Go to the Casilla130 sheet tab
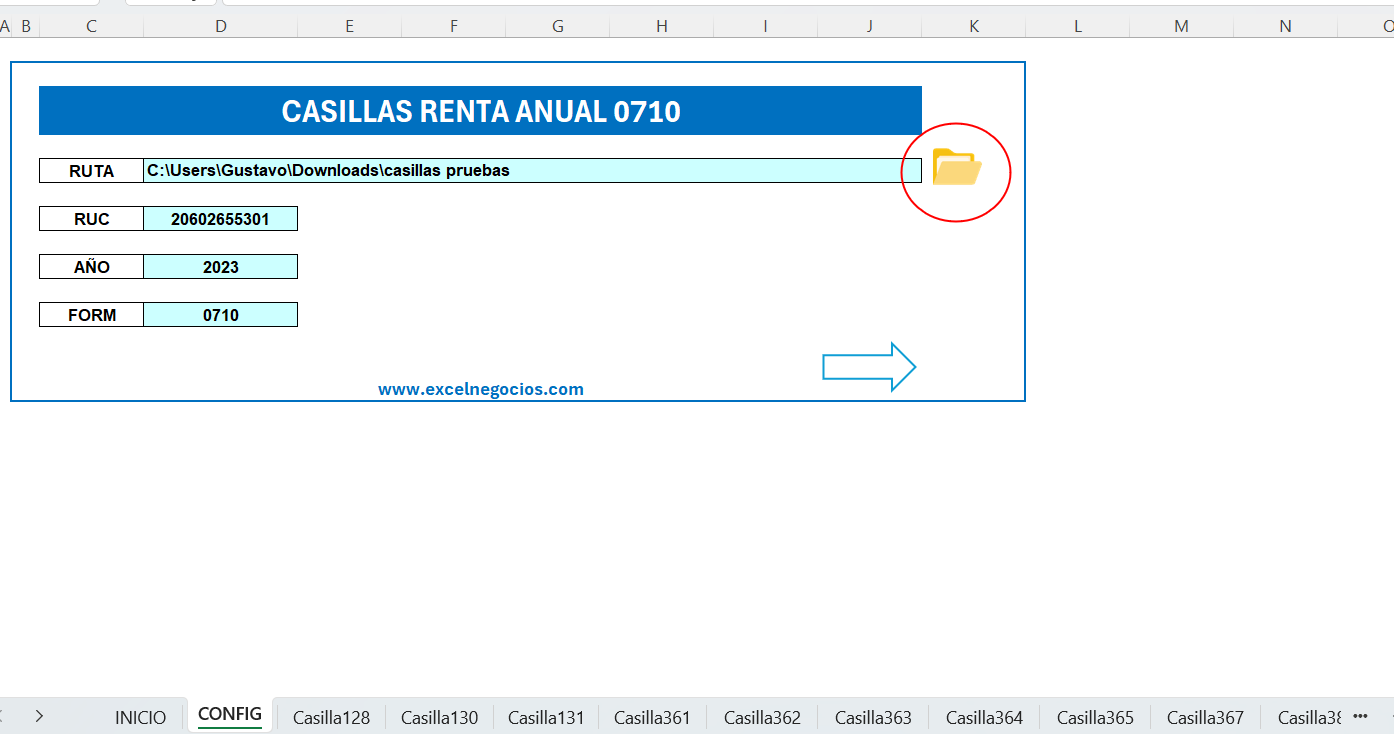Screen dimensions: 1394x734 click(x=439, y=717)
